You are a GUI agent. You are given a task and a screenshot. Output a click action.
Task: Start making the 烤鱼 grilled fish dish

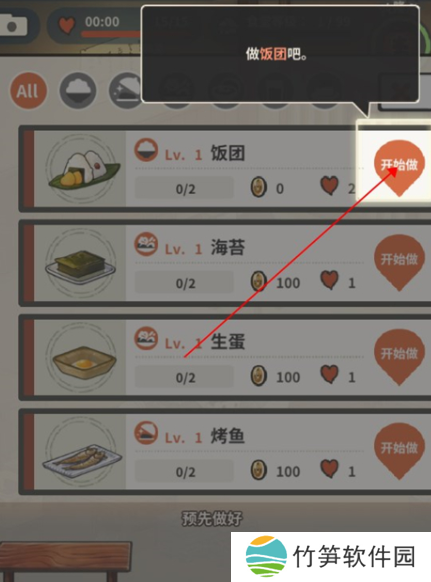(x=399, y=451)
